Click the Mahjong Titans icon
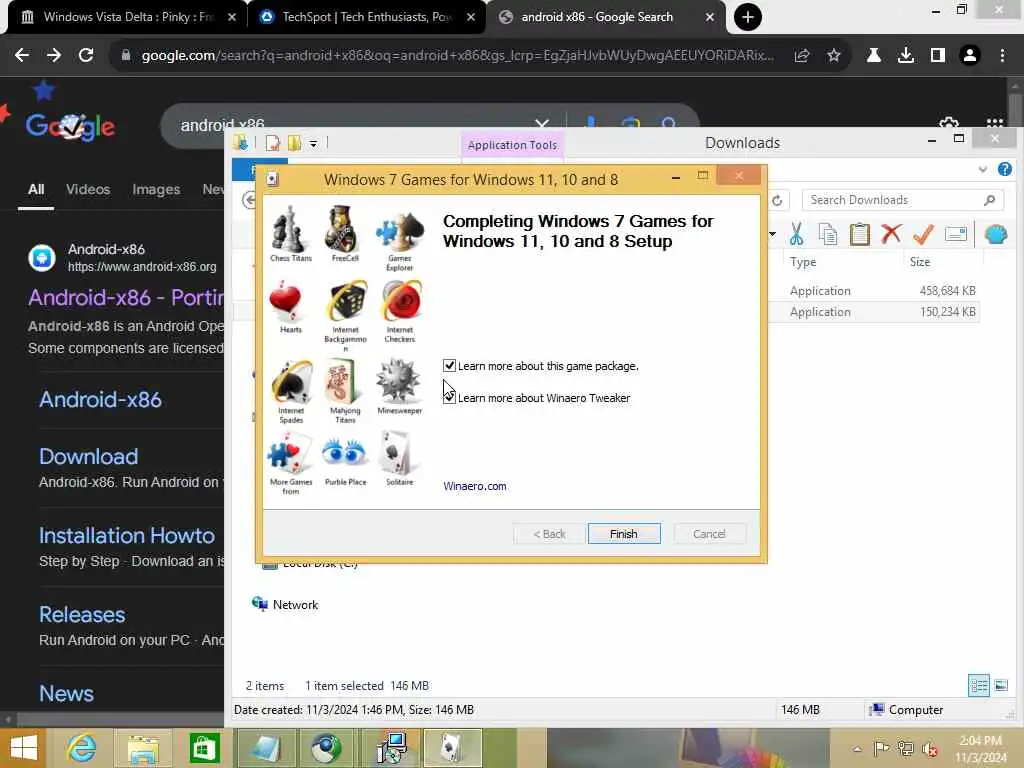 coord(344,382)
